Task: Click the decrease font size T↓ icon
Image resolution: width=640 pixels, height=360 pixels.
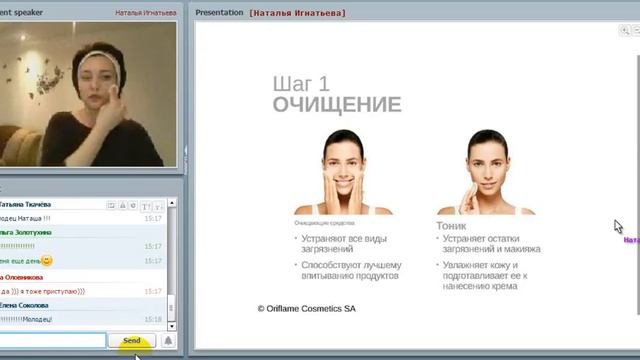Action: point(158,207)
